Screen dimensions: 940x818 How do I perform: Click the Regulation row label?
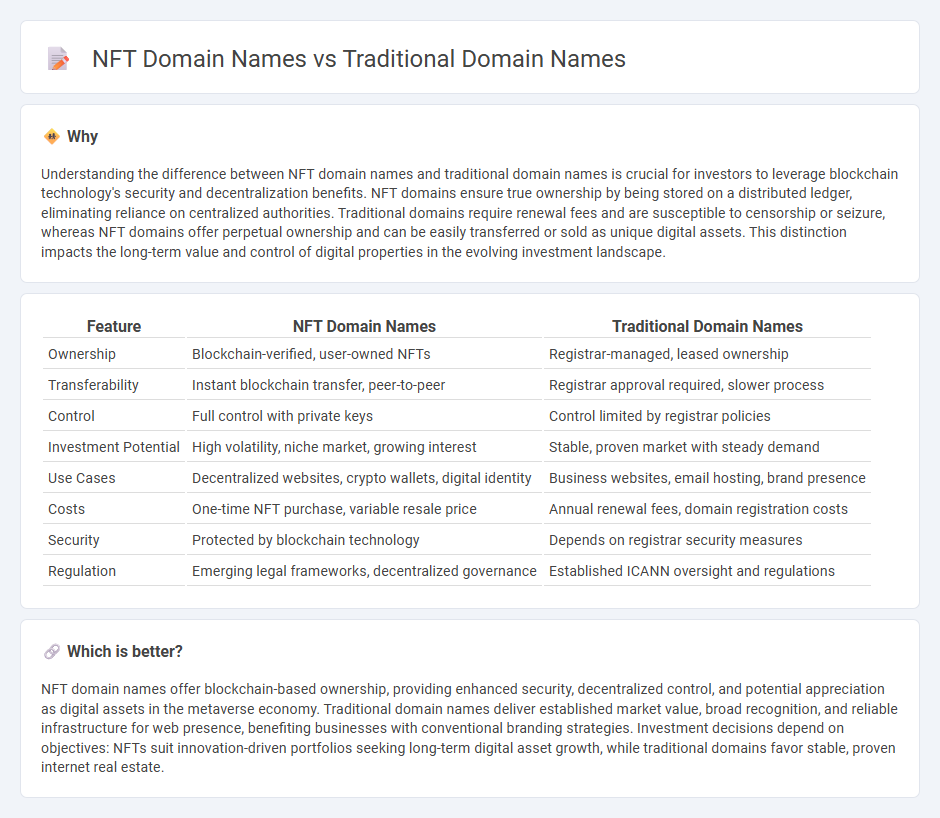(82, 571)
